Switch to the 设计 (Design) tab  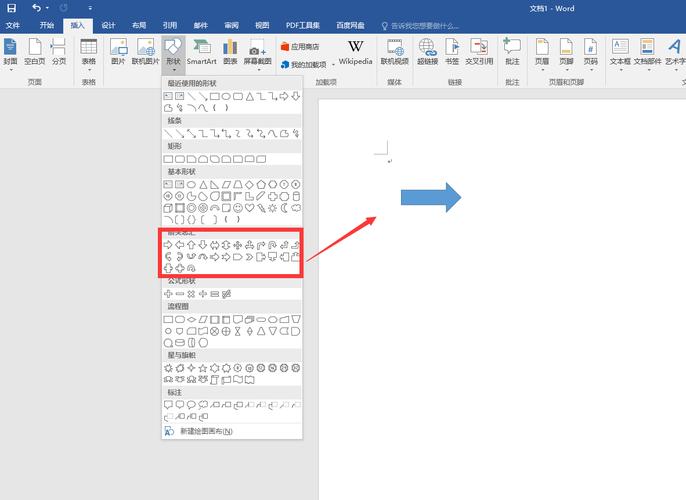tap(108, 25)
